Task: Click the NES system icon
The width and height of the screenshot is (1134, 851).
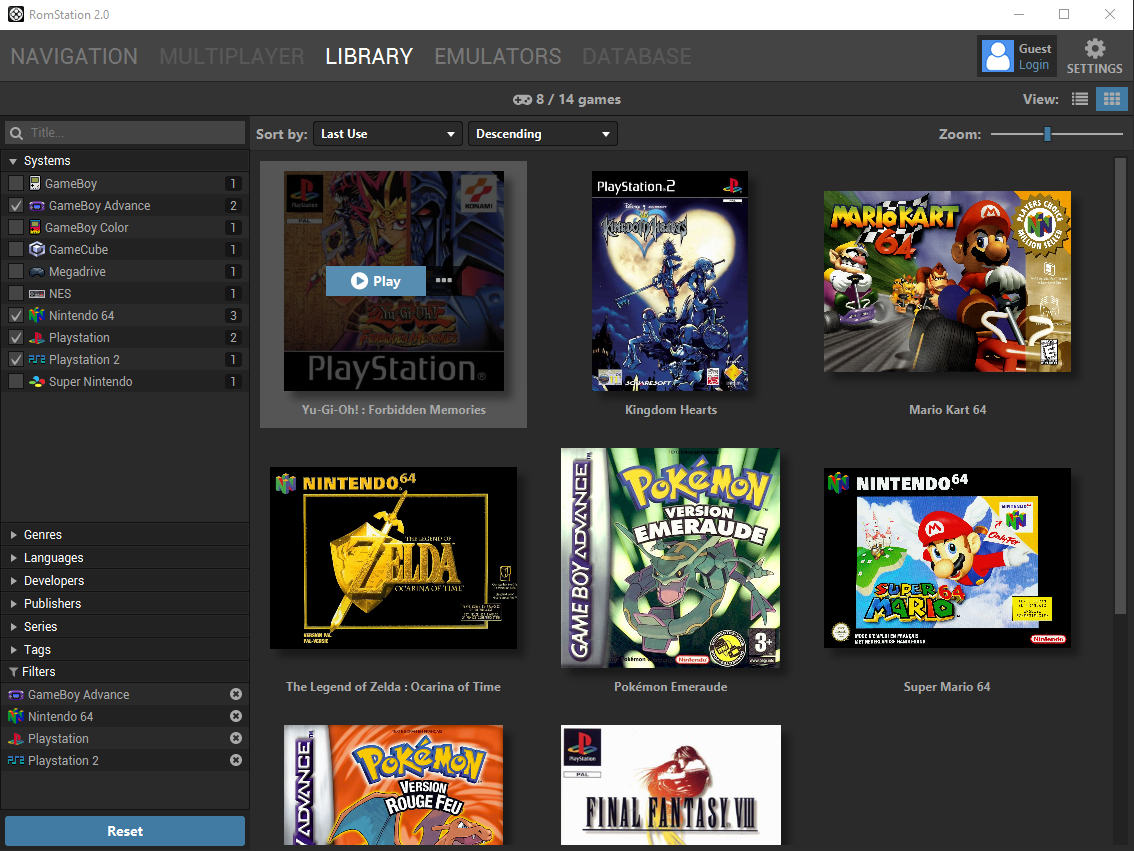Action: 37,294
